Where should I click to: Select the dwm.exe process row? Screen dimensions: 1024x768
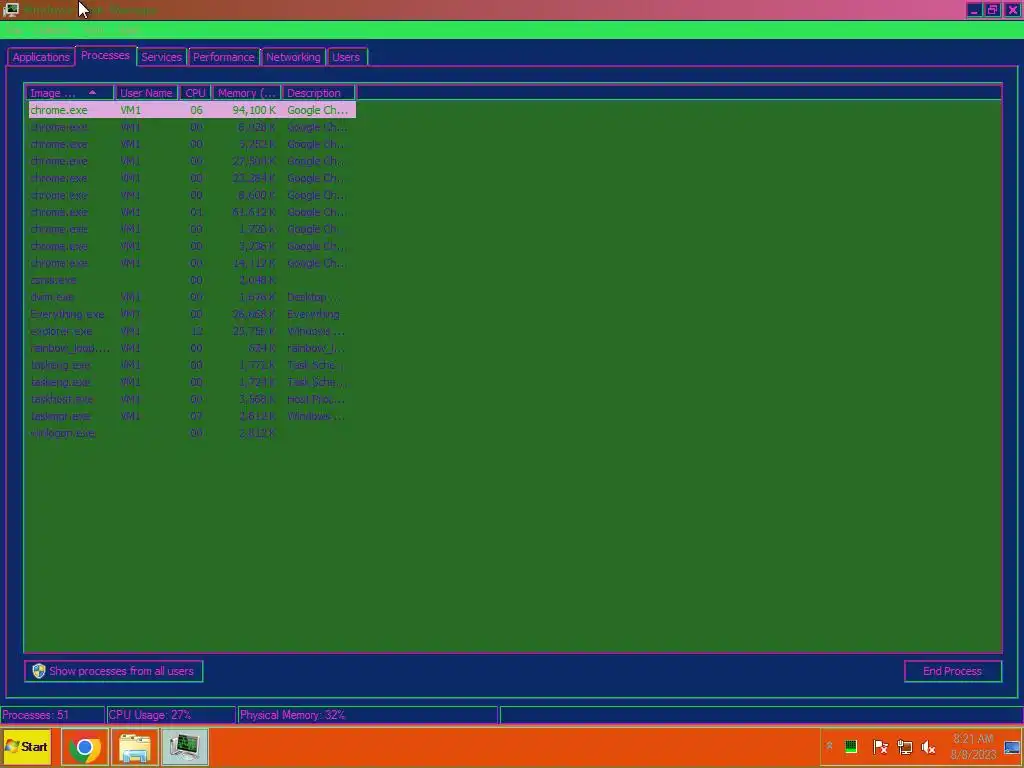[192, 296]
